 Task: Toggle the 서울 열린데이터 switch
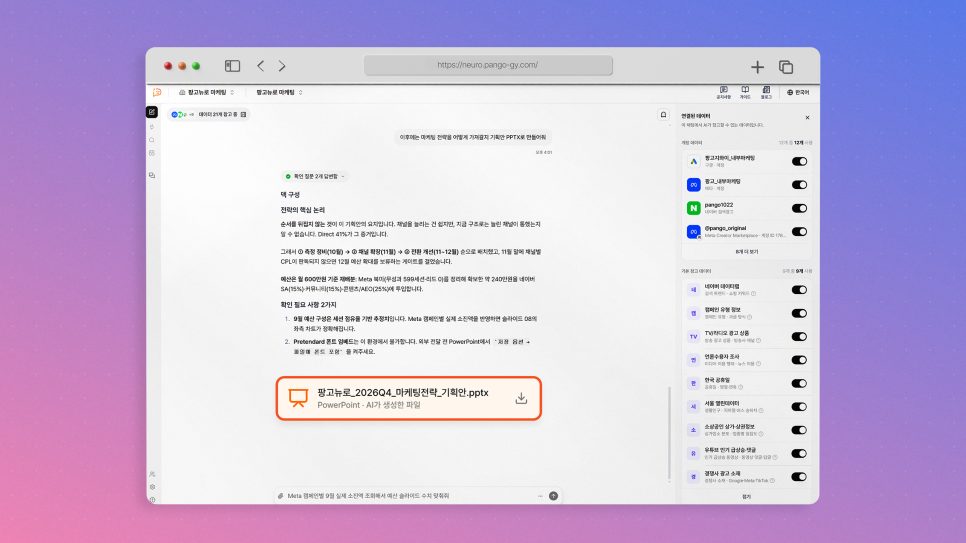[799, 407]
